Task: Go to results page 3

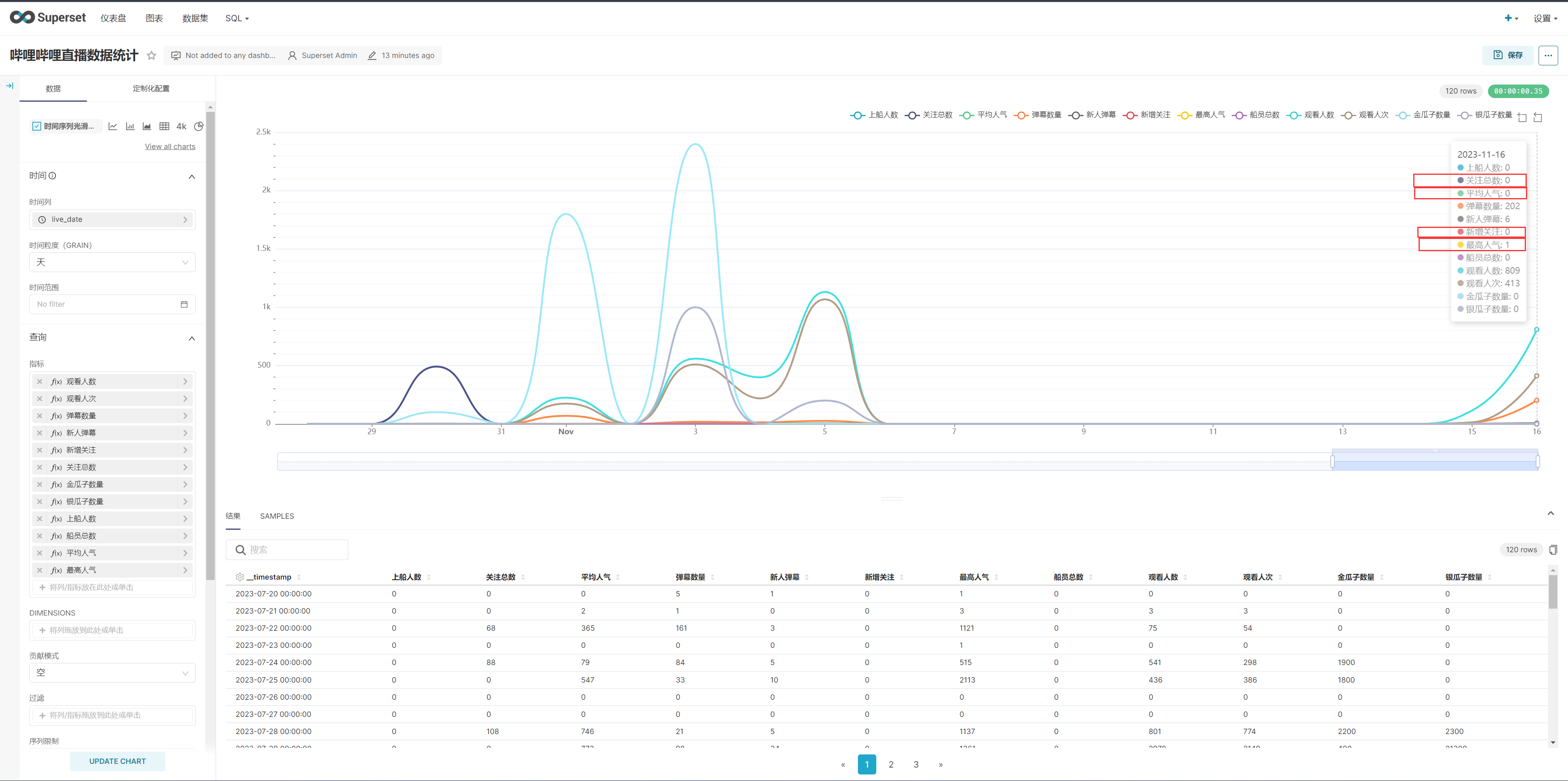Action: click(x=916, y=765)
